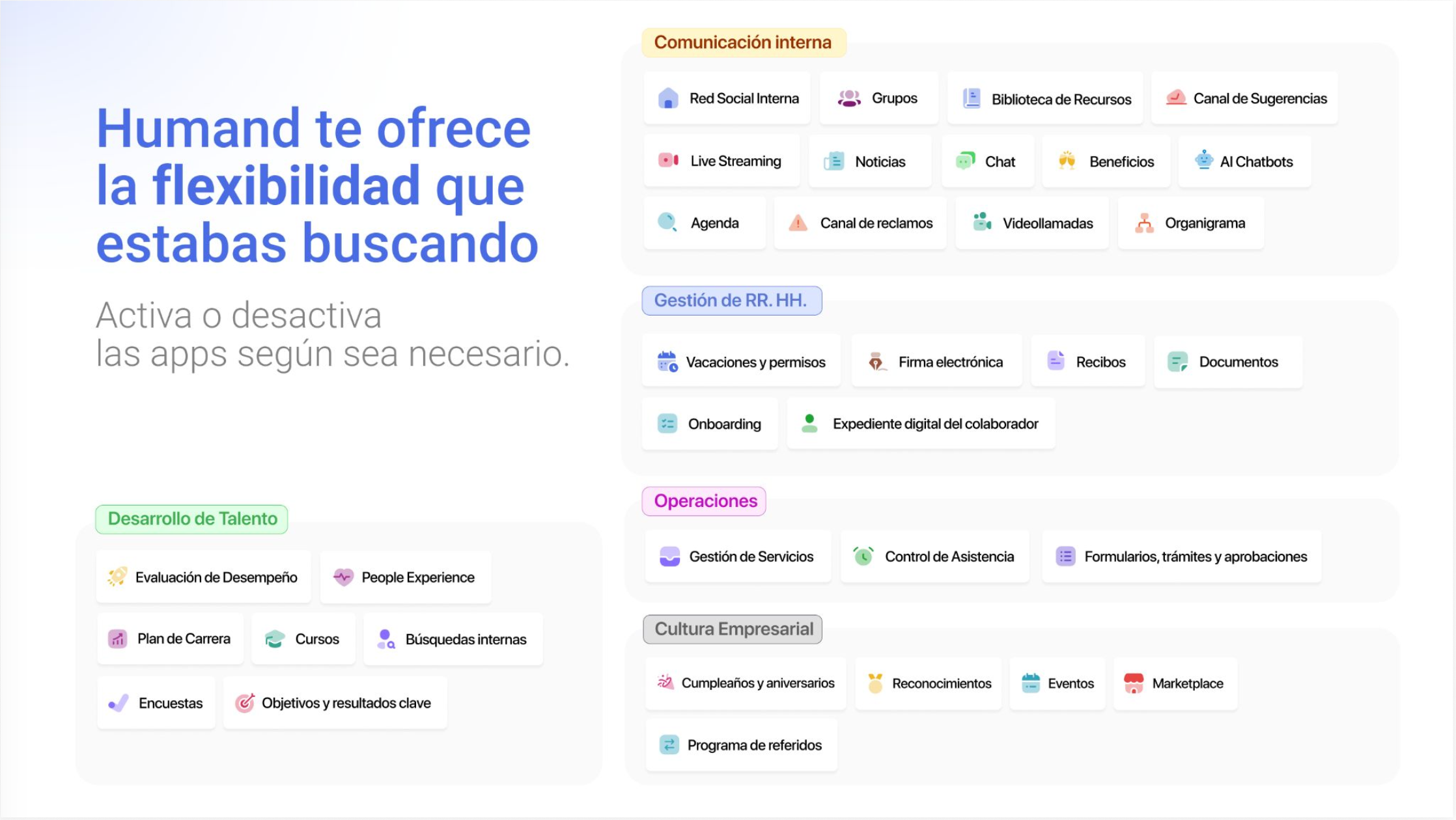Open the Vacaciones y permisos text label
This screenshot has height=820, width=1456.
(x=756, y=362)
